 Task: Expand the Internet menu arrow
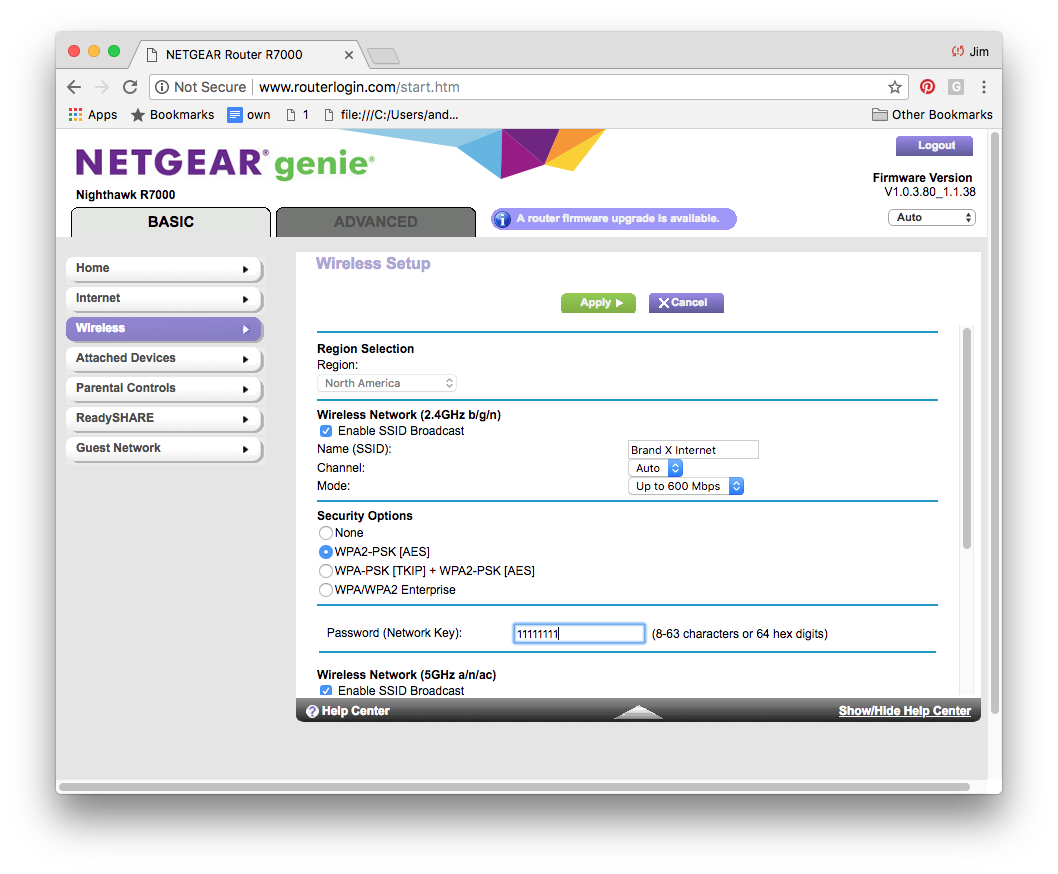pyautogui.click(x=246, y=299)
